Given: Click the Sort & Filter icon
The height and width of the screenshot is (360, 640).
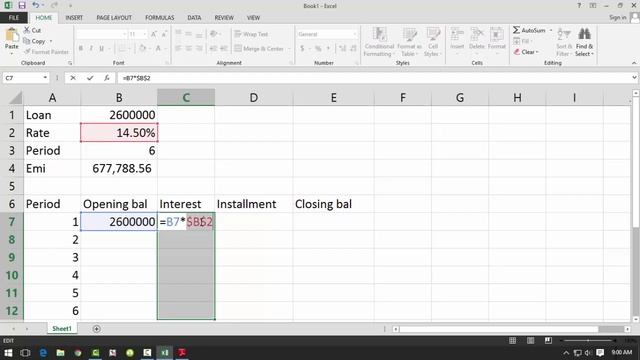Looking at the screenshot, I should point(563,34).
